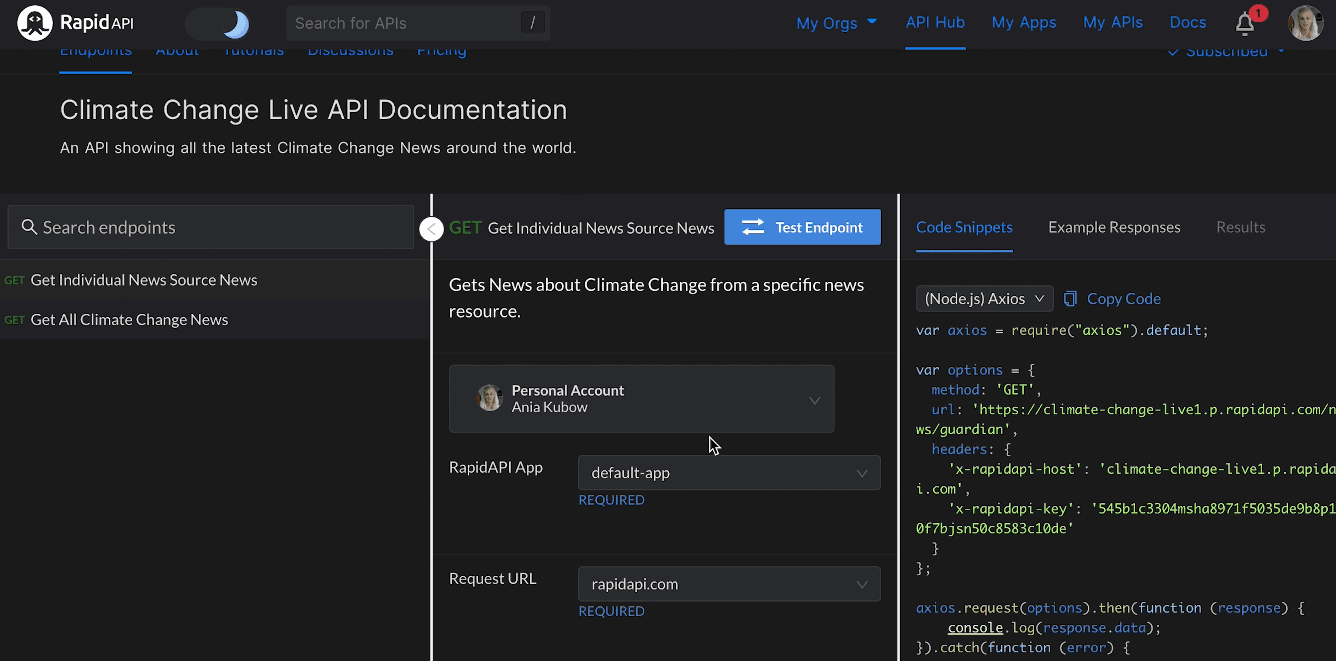Open the notifications bell
Screen dimensions: 1336x661
tap(1245, 23)
